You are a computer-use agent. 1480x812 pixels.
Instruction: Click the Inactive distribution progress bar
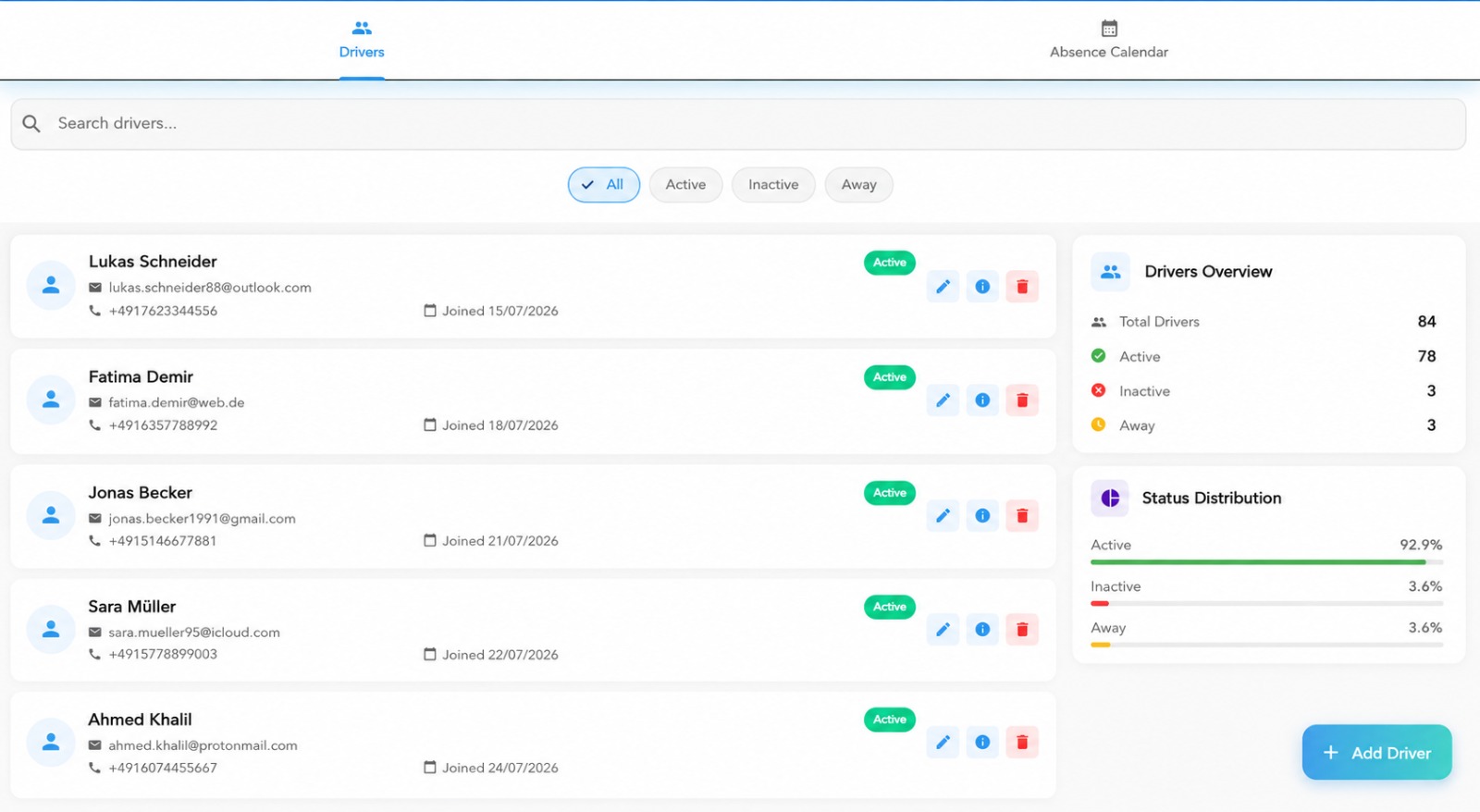[x=1266, y=603]
